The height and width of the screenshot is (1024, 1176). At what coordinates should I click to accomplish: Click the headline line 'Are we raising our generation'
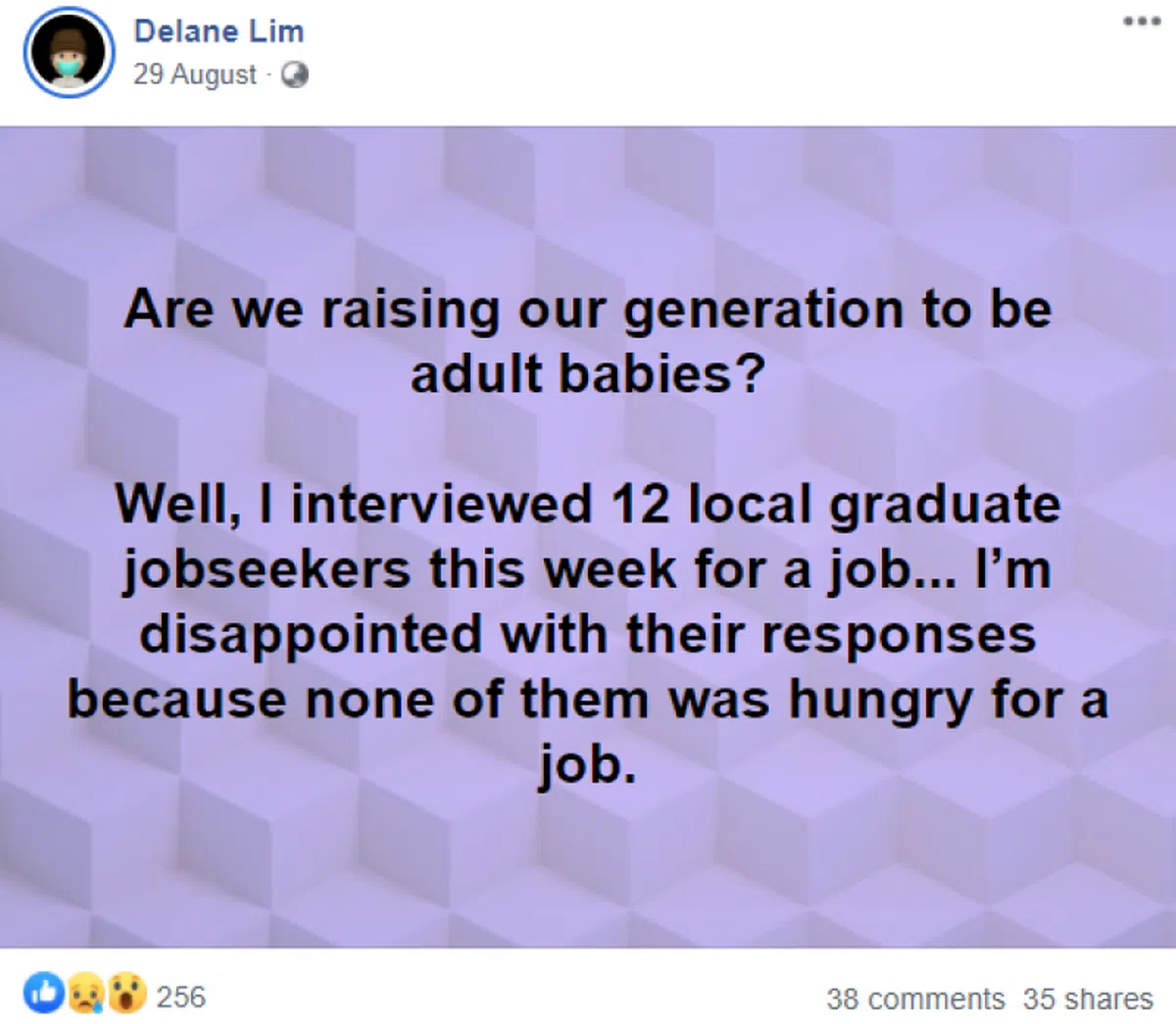coord(588,310)
